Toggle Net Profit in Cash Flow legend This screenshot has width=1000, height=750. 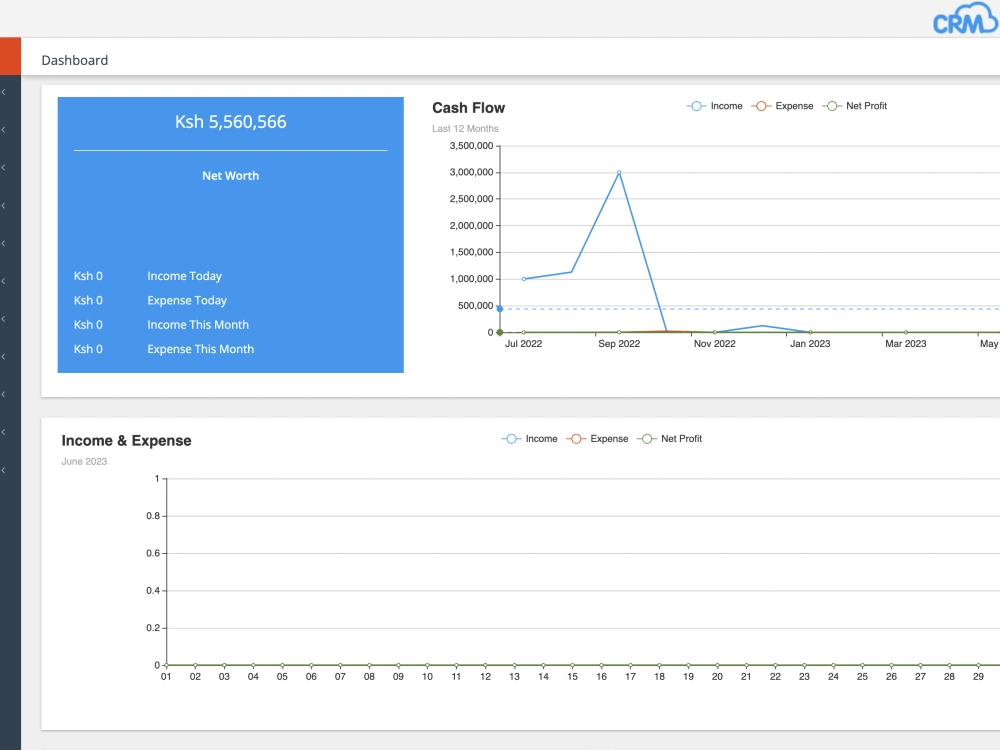coord(855,106)
